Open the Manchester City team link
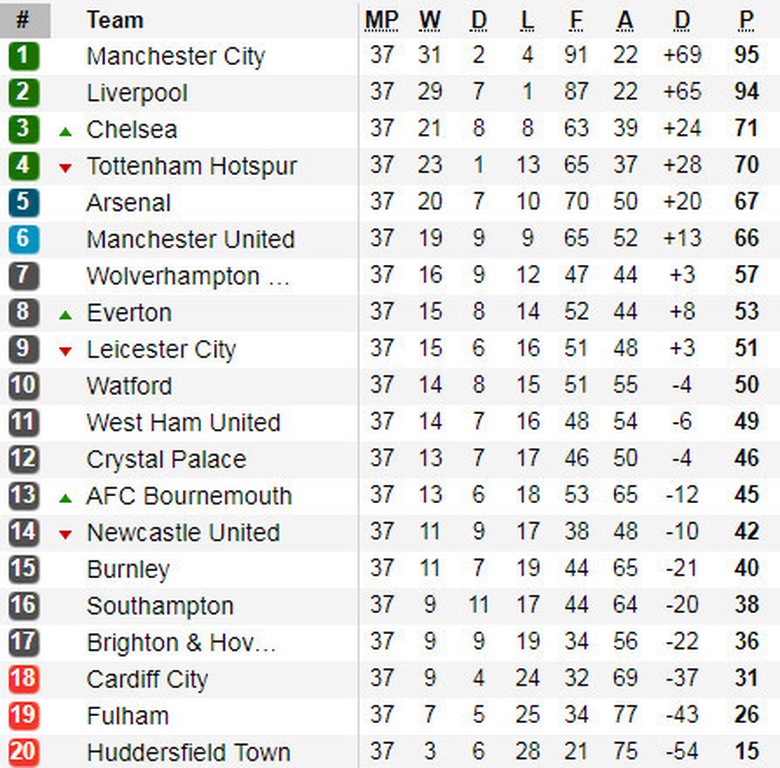This screenshot has width=780, height=768. pyautogui.click(x=175, y=57)
